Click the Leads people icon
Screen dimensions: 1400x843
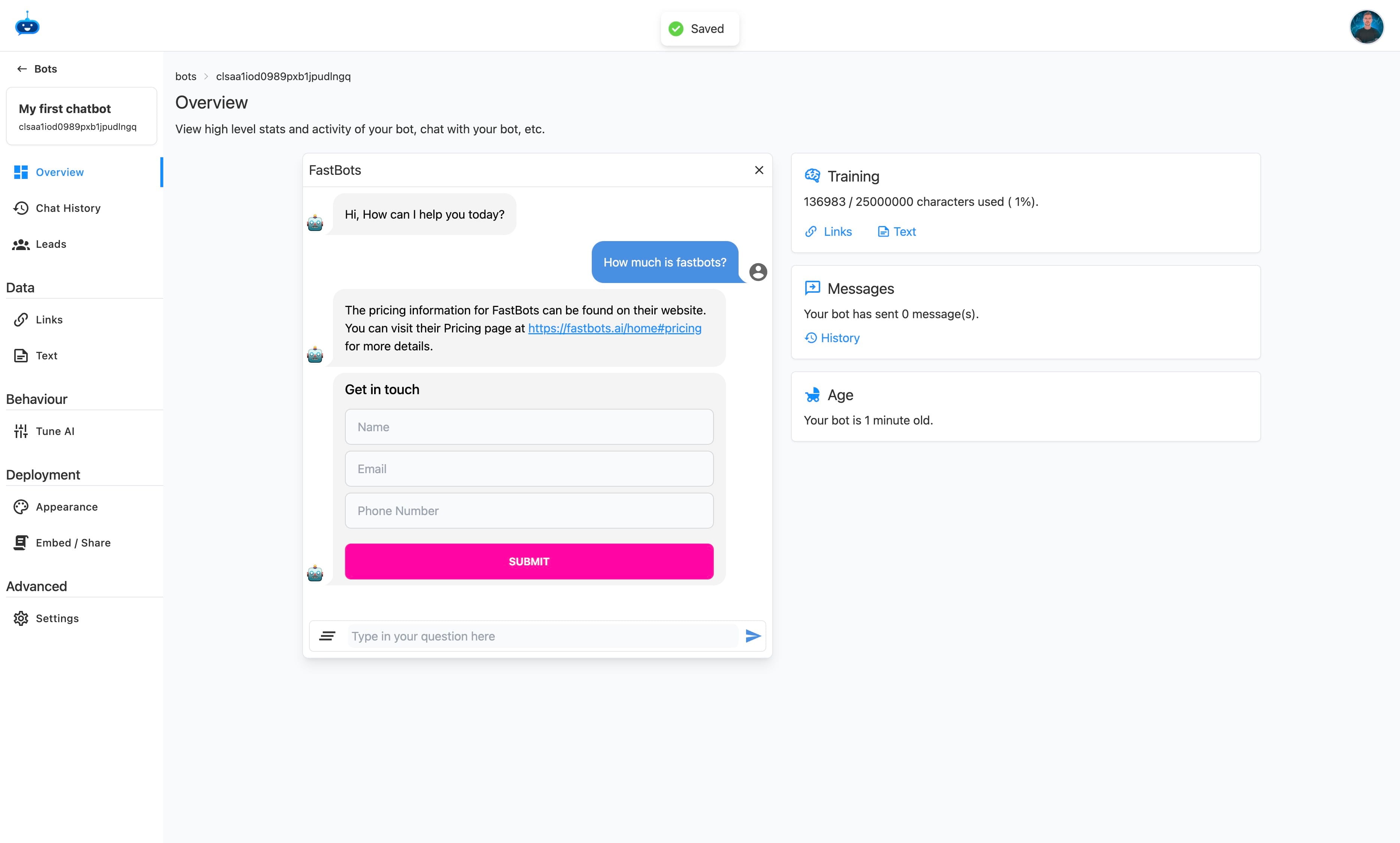pyautogui.click(x=21, y=244)
